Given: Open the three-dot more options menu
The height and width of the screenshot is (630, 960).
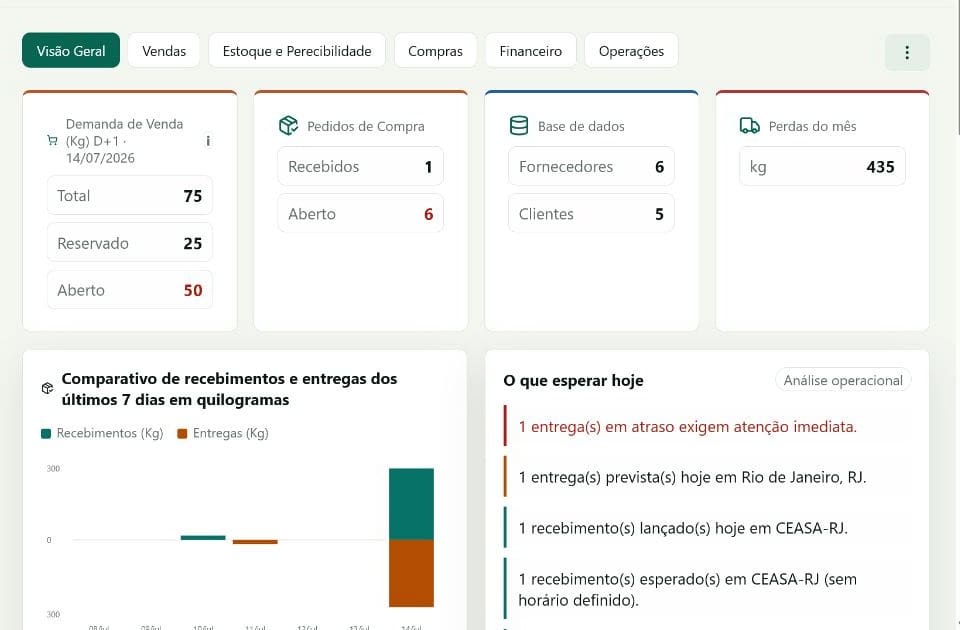Looking at the screenshot, I should coord(907,52).
